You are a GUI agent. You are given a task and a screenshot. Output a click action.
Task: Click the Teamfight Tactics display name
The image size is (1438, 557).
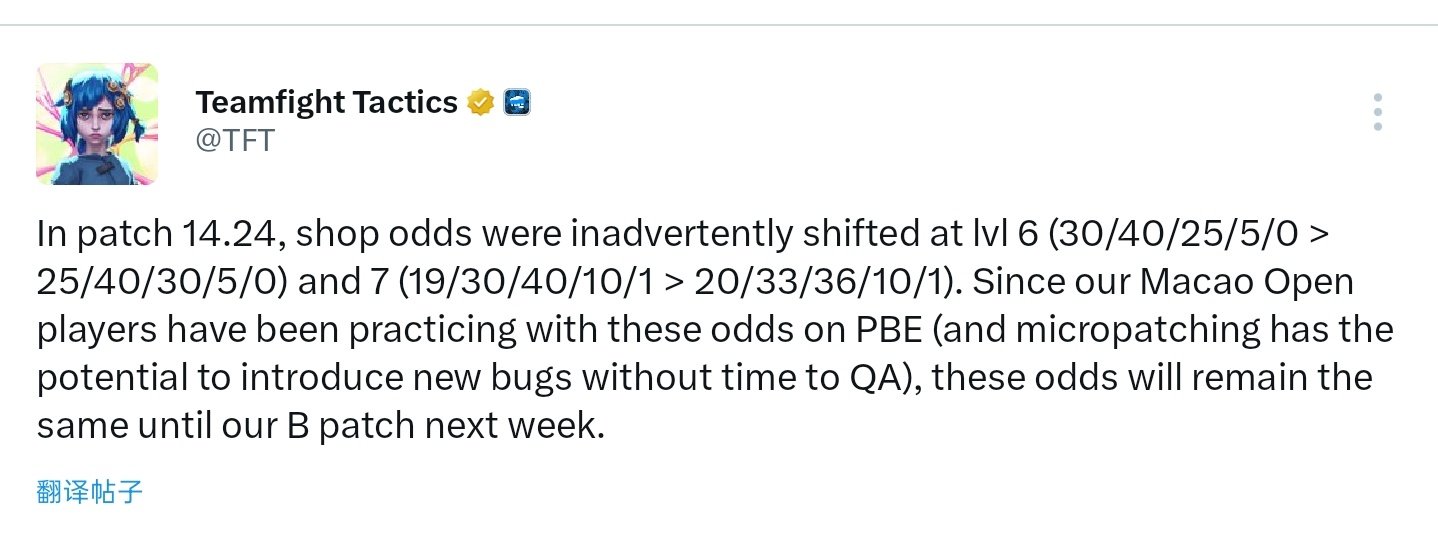[327, 102]
